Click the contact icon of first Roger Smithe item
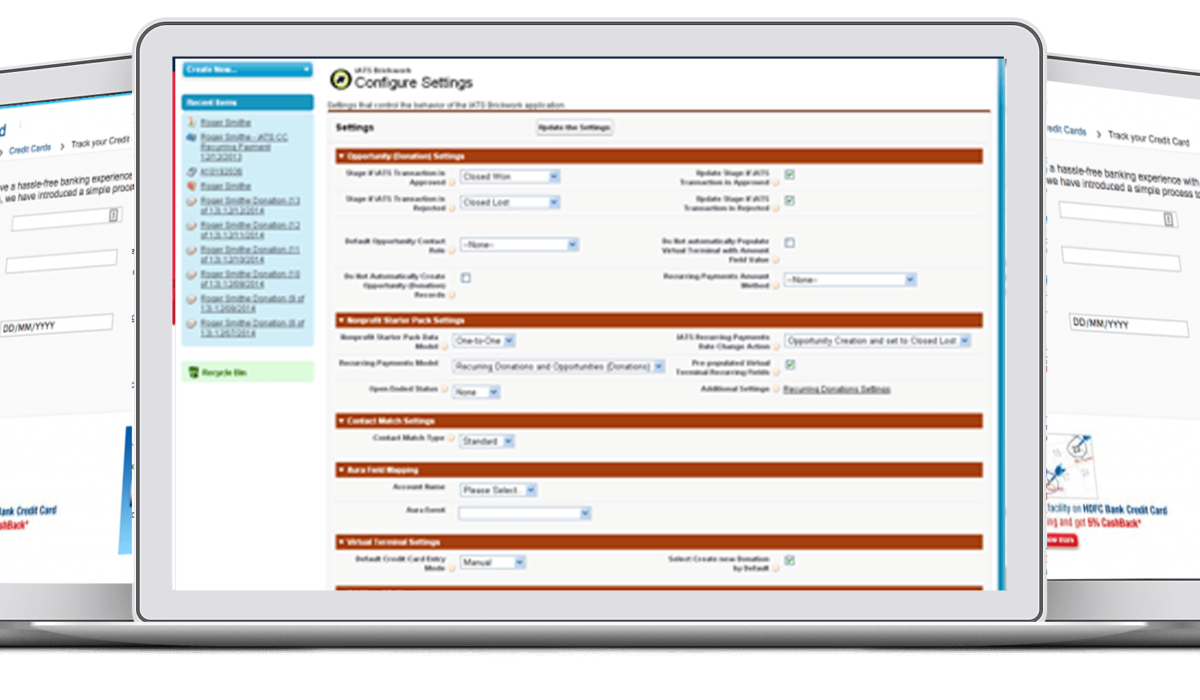1200x700 pixels. tap(191, 122)
